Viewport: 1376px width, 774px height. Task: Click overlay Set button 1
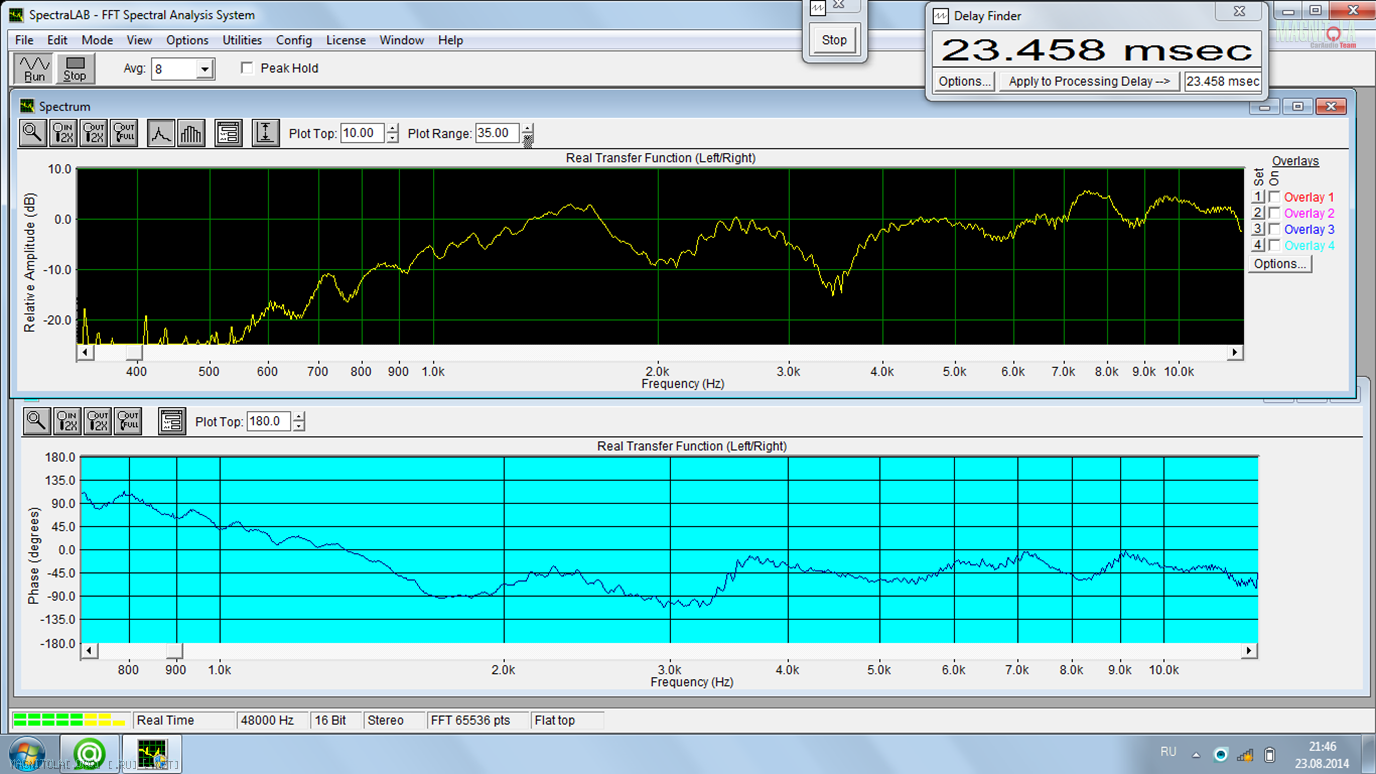[x=1259, y=197]
